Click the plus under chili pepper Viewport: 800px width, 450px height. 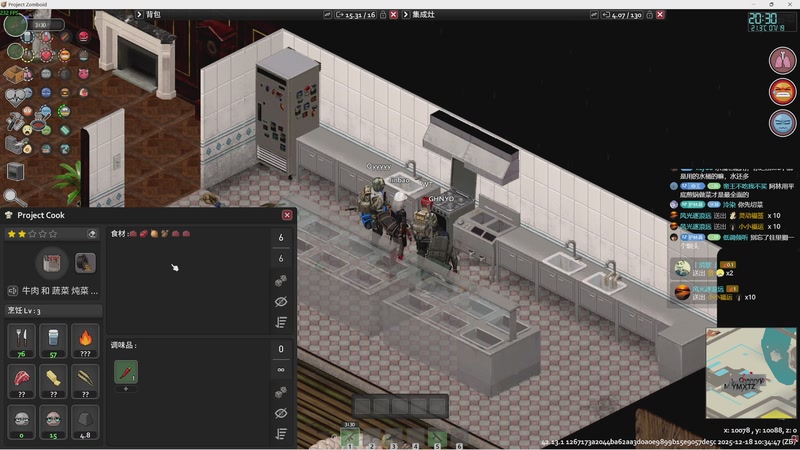pyautogui.click(x=126, y=389)
